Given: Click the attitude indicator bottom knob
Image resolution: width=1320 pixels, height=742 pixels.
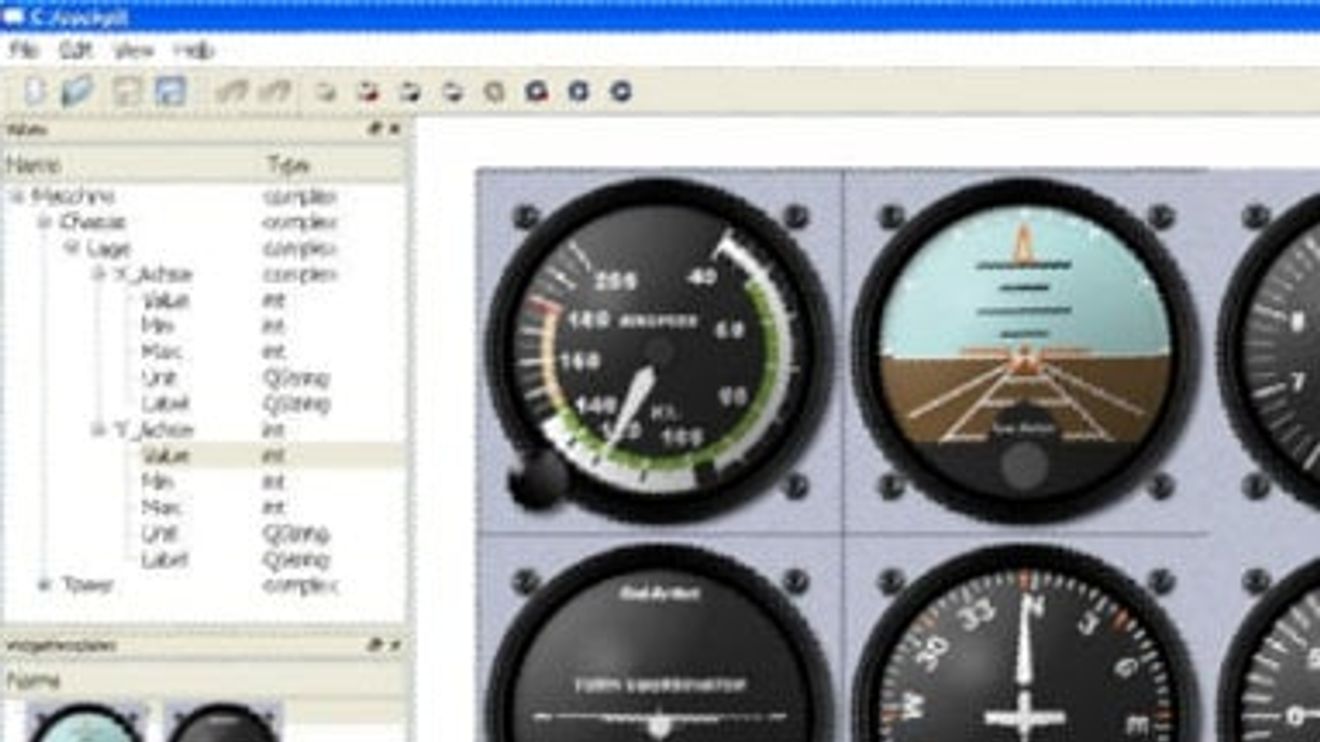Looking at the screenshot, I should [1024, 466].
